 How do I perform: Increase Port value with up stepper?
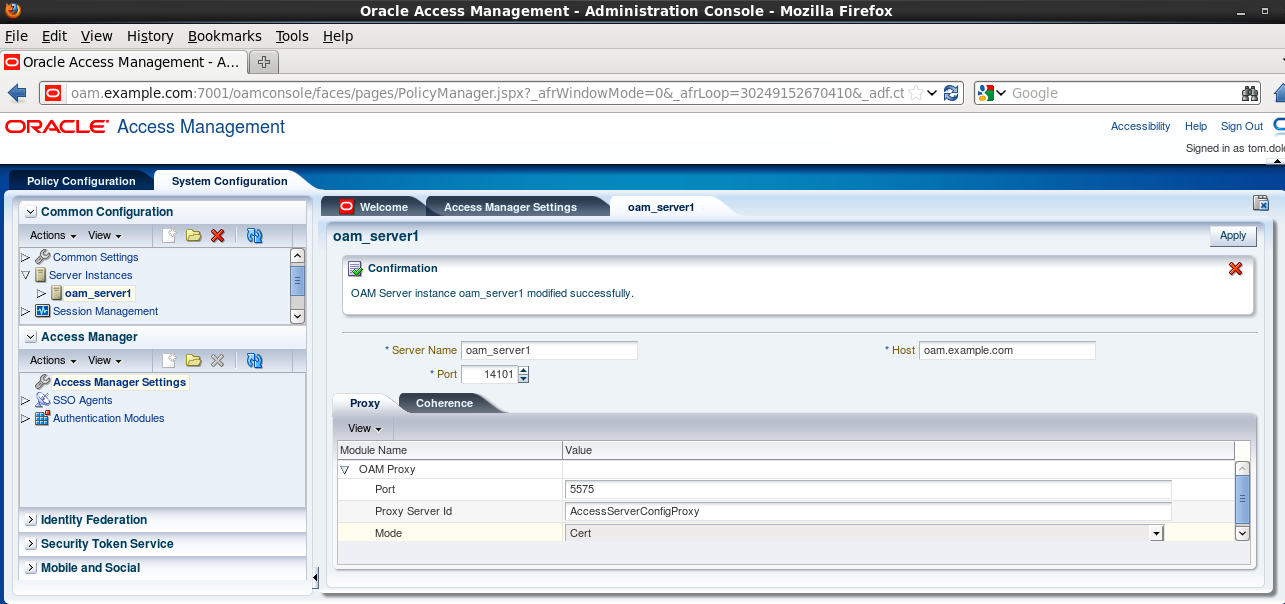tap(523, 371)
